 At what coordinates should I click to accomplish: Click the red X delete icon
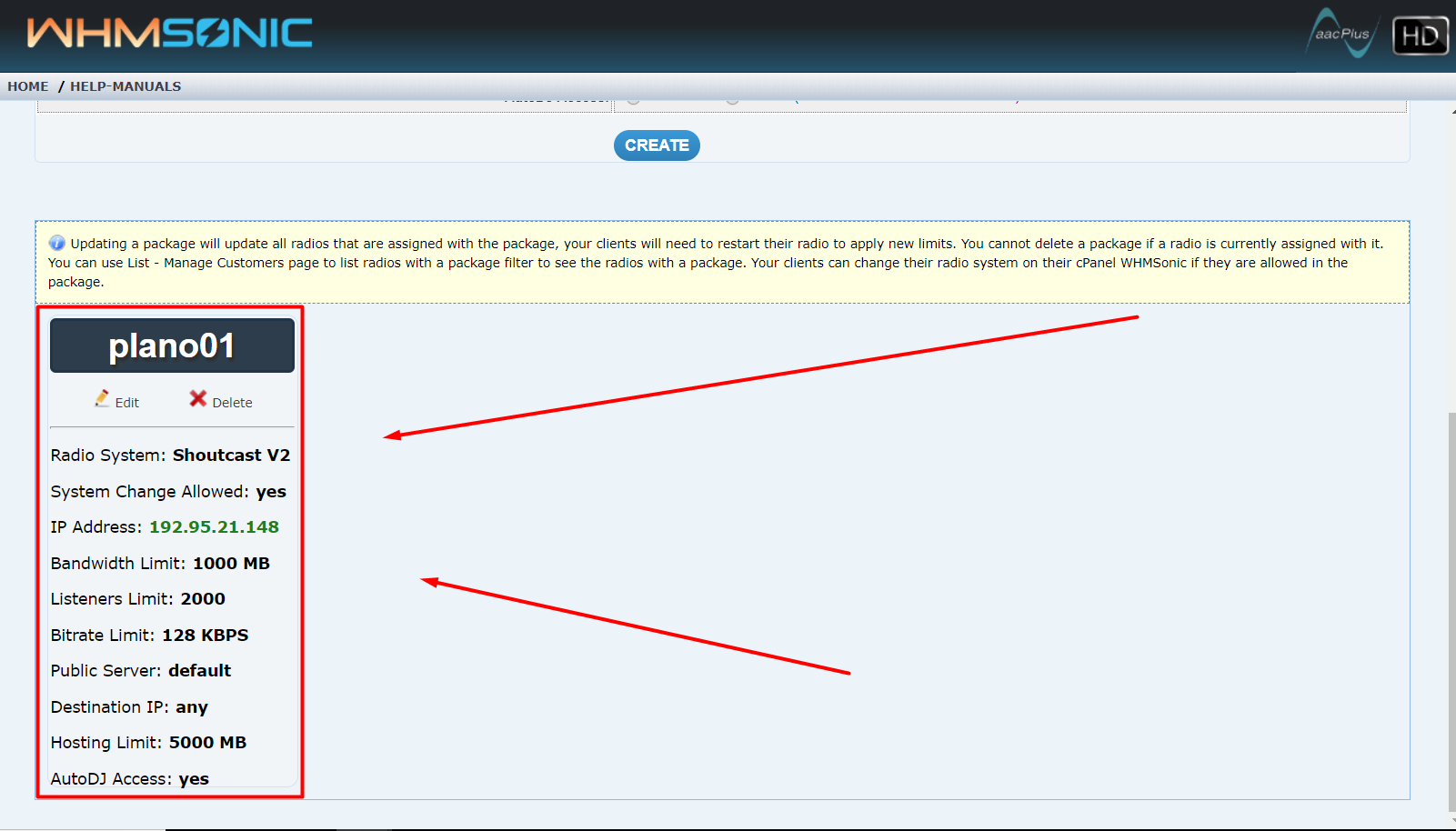[x=197, y=399]
